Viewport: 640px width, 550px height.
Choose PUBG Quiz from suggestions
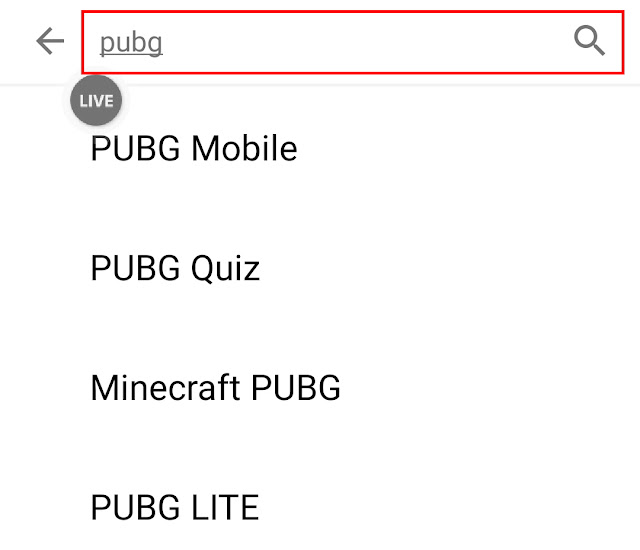pyautogui.click(x=175, y=268)
